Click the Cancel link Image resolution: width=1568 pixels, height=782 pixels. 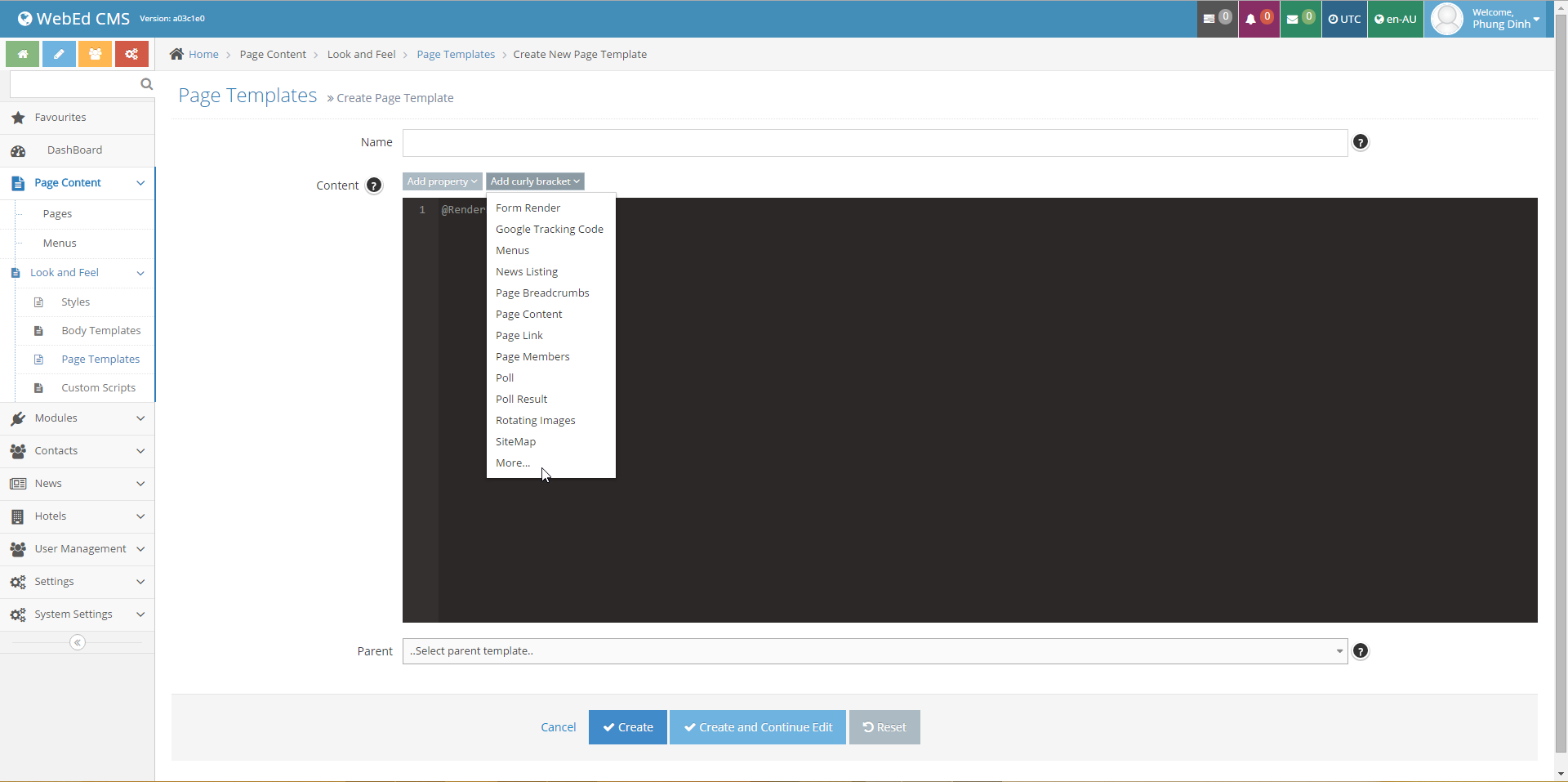click(558, 727)
